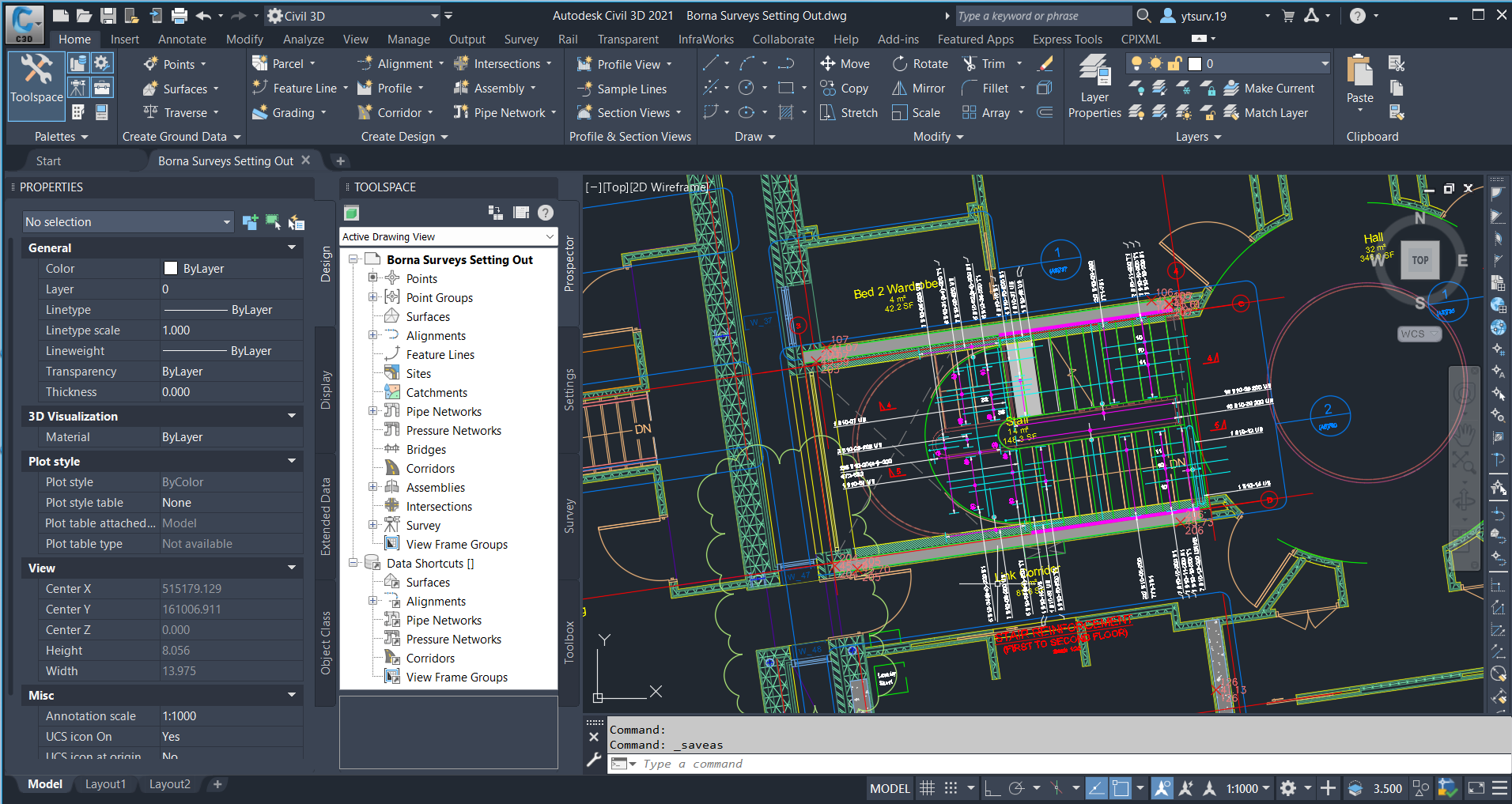Click the Corridor button
Image resolution: width=1512 pixels, height=804 pixels.
[x=395, y=113]
